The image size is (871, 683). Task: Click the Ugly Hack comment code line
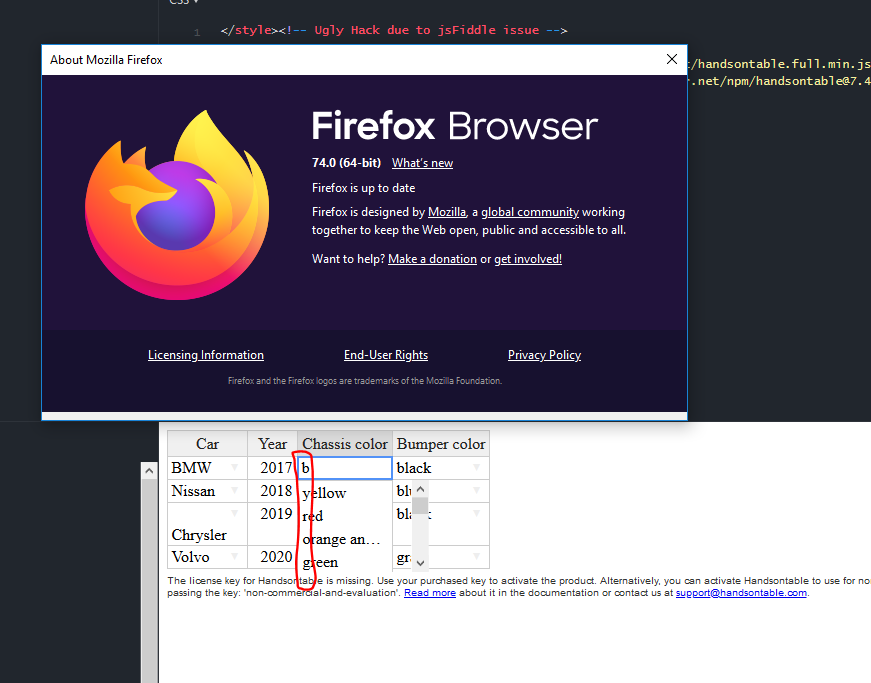pyautogui.click(x=394, y=30)
